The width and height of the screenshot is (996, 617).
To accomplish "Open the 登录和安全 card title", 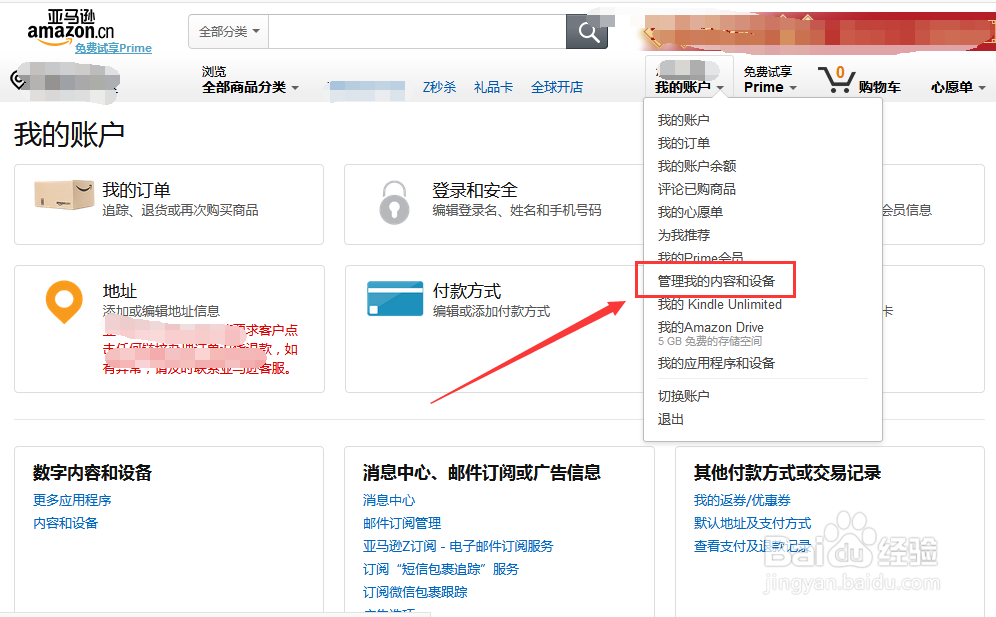I will pos(474,190).
